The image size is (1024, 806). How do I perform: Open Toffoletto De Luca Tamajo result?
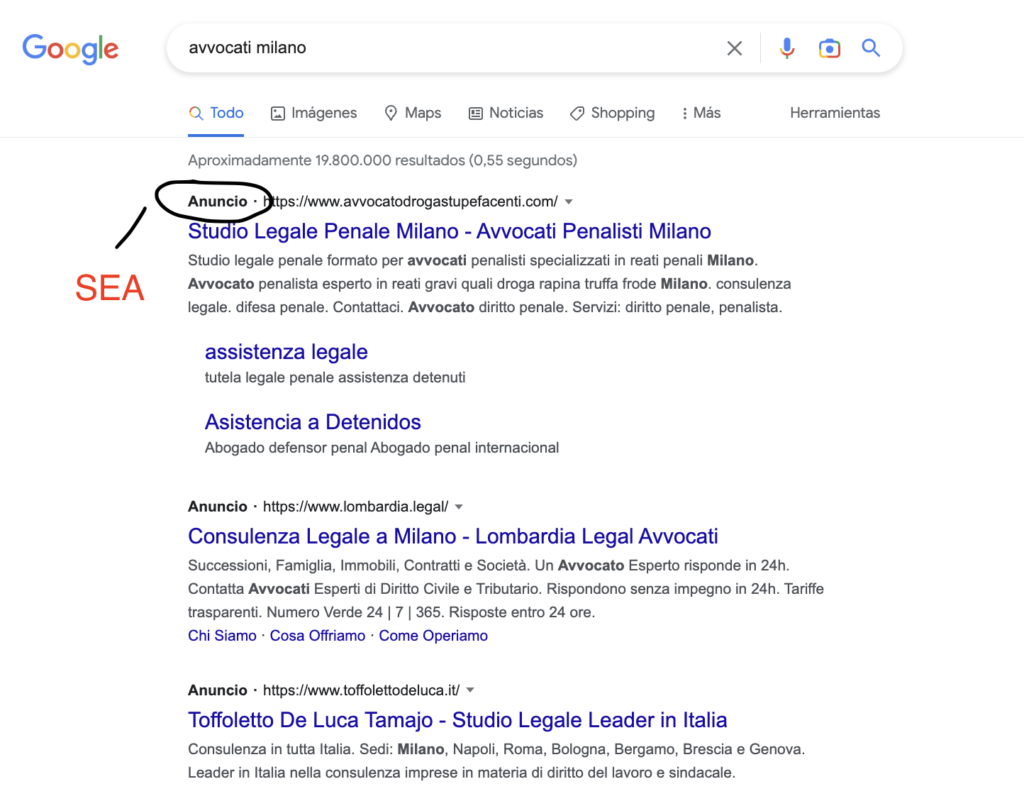pyautogui.click(x=457, y=720)
